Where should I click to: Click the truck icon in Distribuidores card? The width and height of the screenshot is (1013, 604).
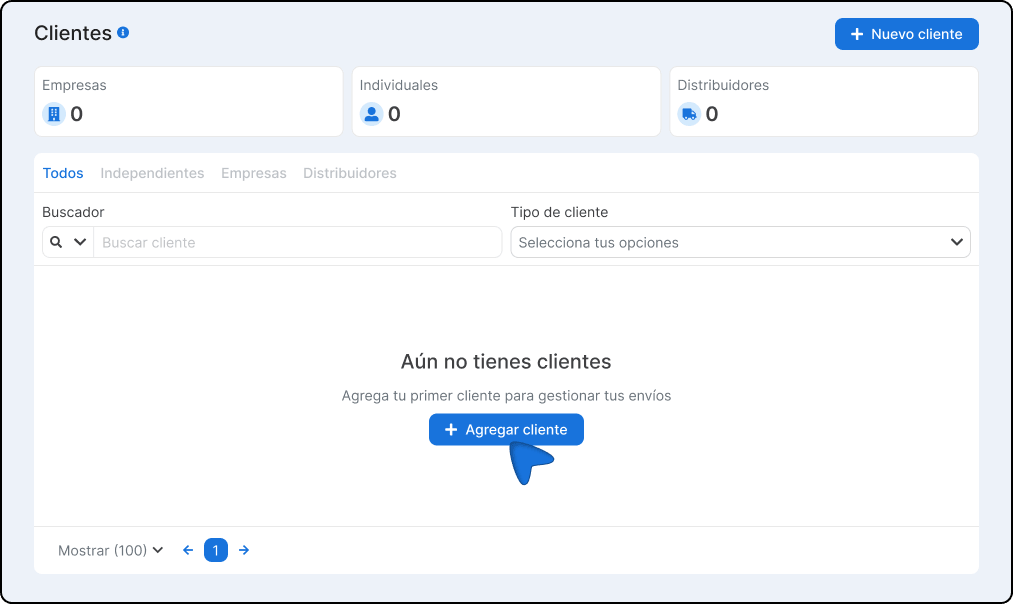click(689, 114)
